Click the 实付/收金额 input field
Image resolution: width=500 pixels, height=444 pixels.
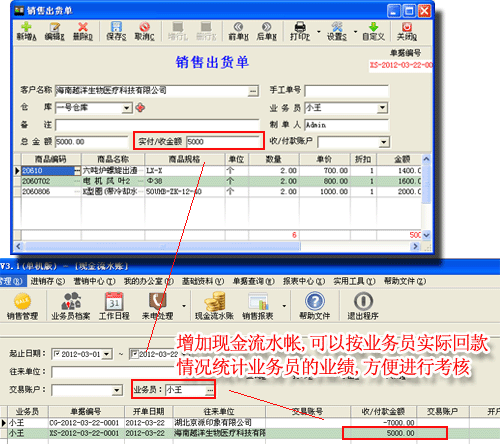tap(223, 142)
